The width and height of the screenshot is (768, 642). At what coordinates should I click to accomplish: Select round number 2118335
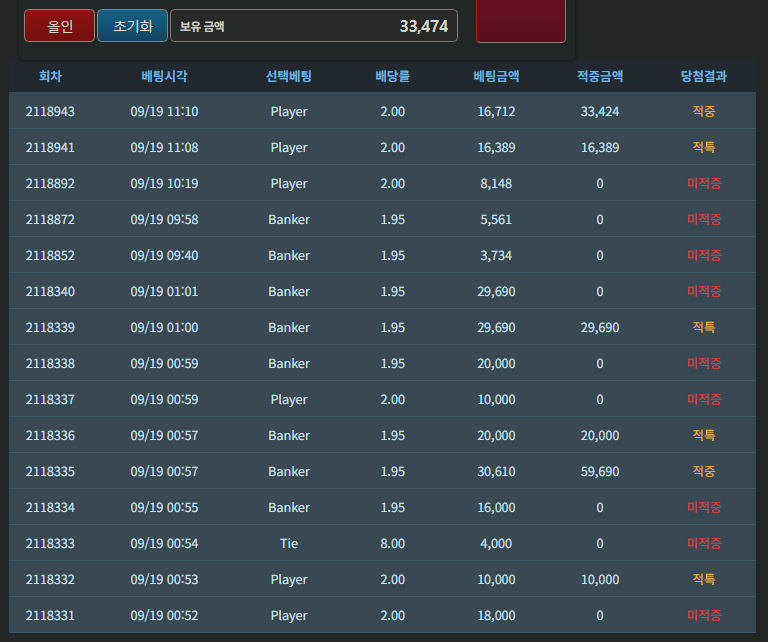(x=50, y=471)
